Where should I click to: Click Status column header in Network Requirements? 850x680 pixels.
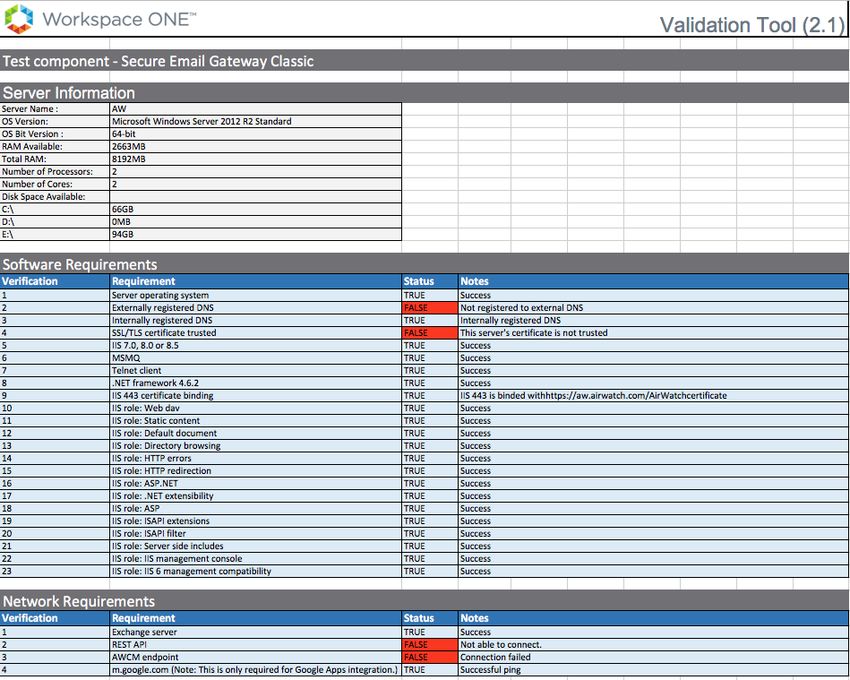429,618
